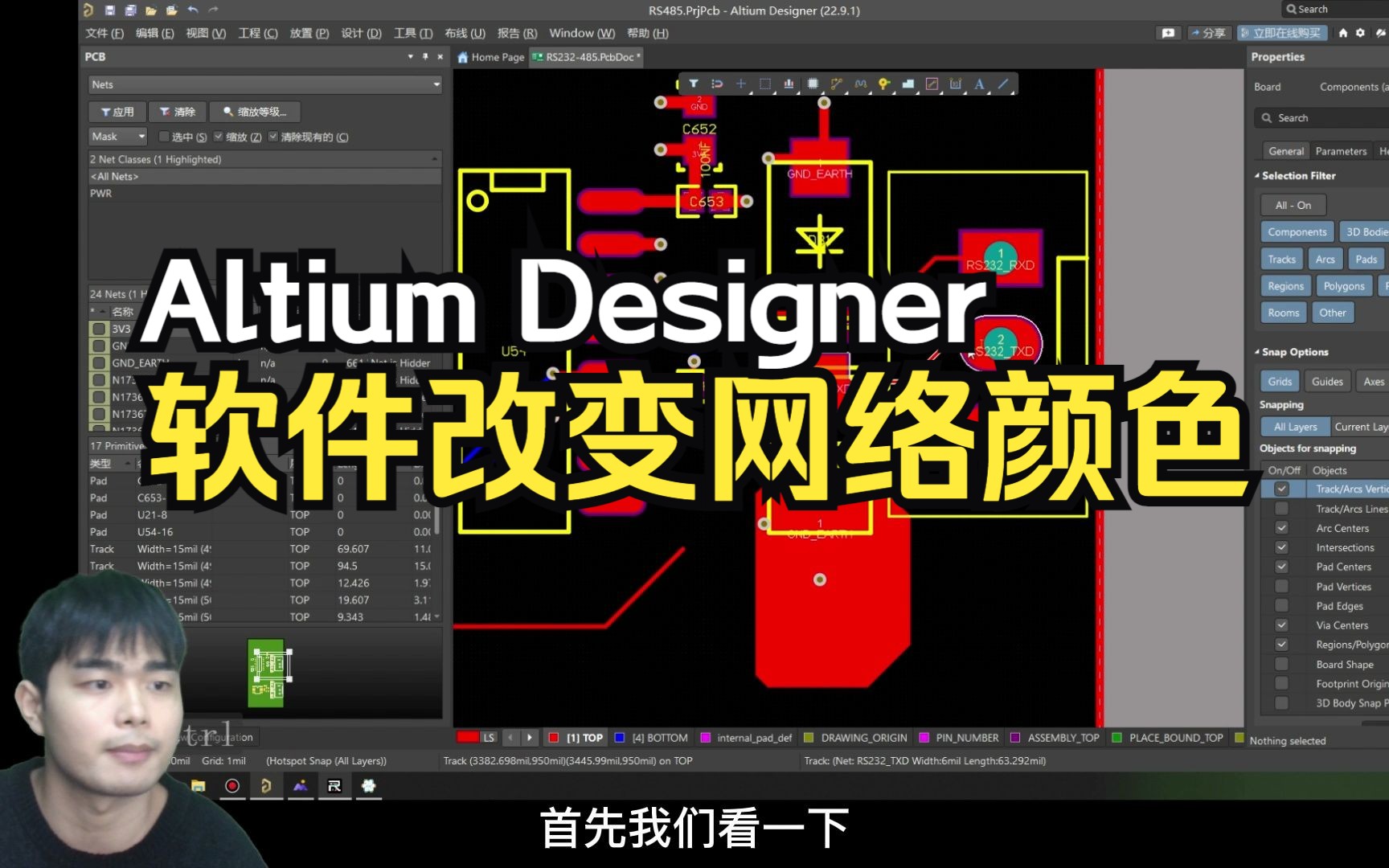Open the snapping magnet tool options
The image size is (1389, 868).
pyautogui.click(x=717, y=84)
